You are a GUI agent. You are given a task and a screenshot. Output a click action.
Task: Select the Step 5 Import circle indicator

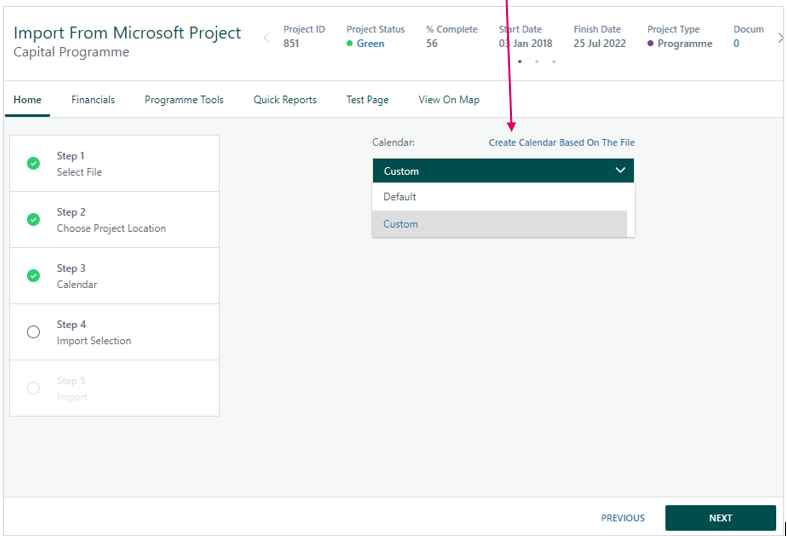point(33,388)
